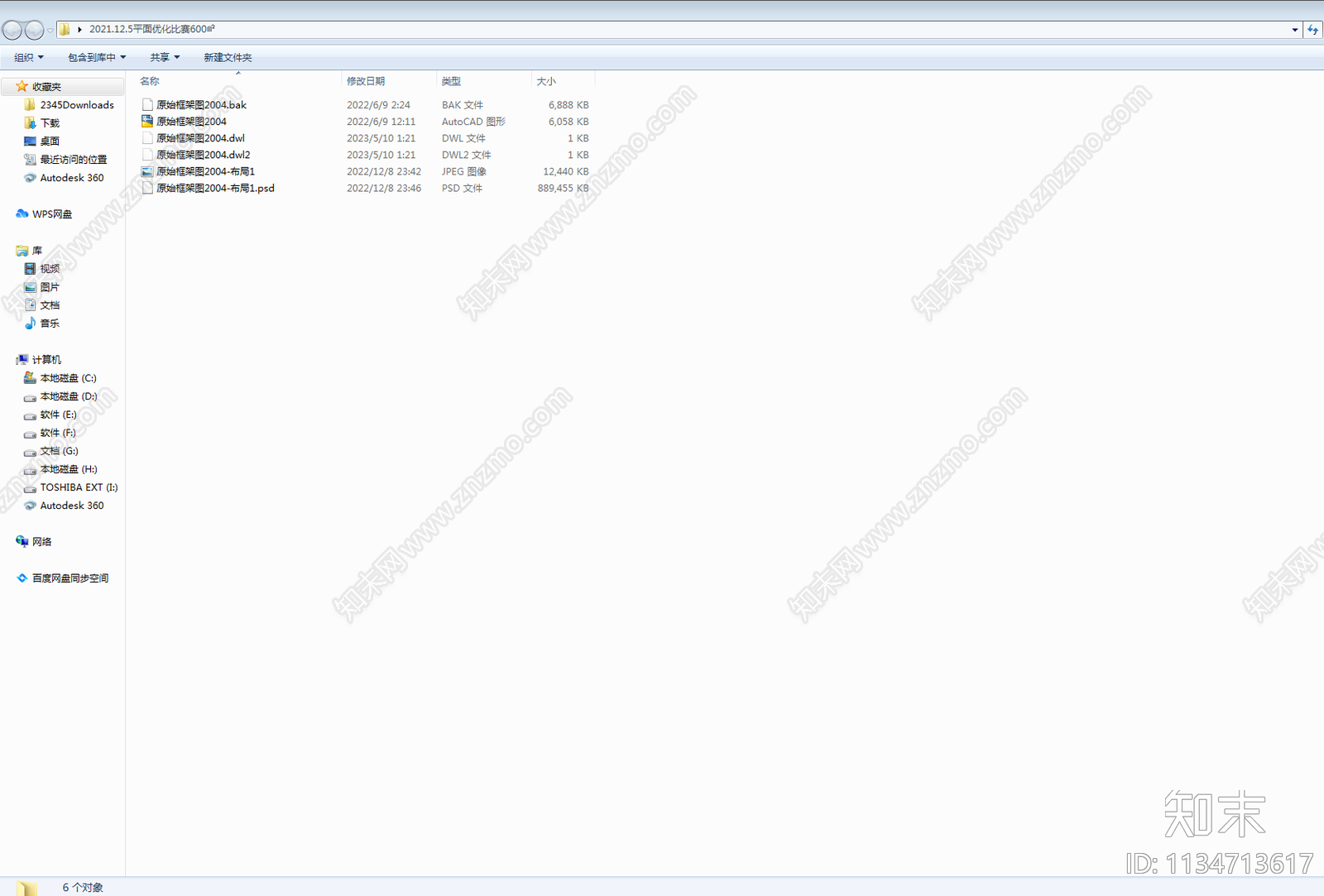This screenshot has width=1324, height=896.
Task: Open the 图片 library icon
Action: tap(30, 287)
